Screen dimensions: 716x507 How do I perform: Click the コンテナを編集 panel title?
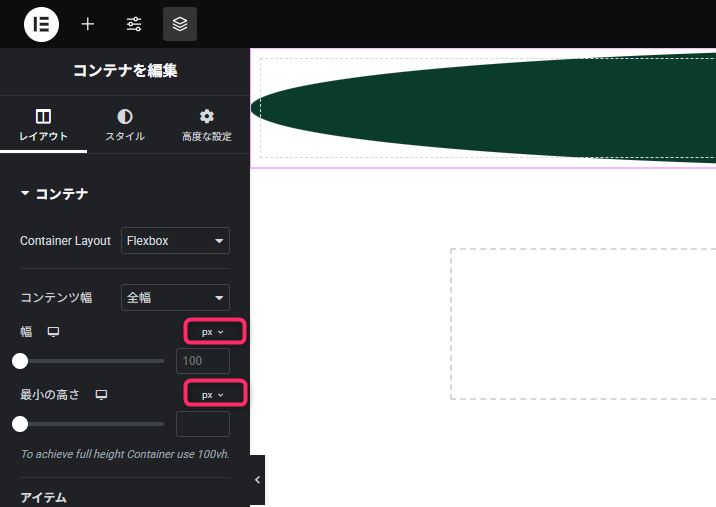pos(125,71)
